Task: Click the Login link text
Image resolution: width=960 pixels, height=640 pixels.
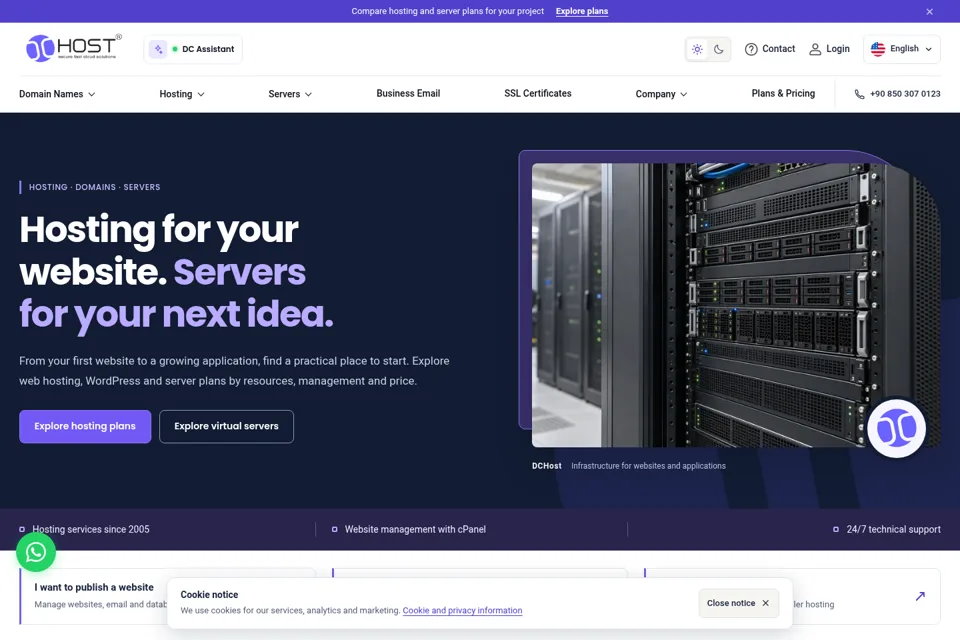Action: 838,48
